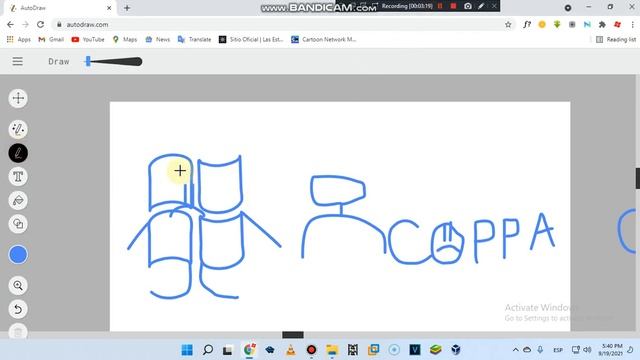Select the Shape tool
The width and height of the screenshot is (640, 360).
tap(18, 224)
